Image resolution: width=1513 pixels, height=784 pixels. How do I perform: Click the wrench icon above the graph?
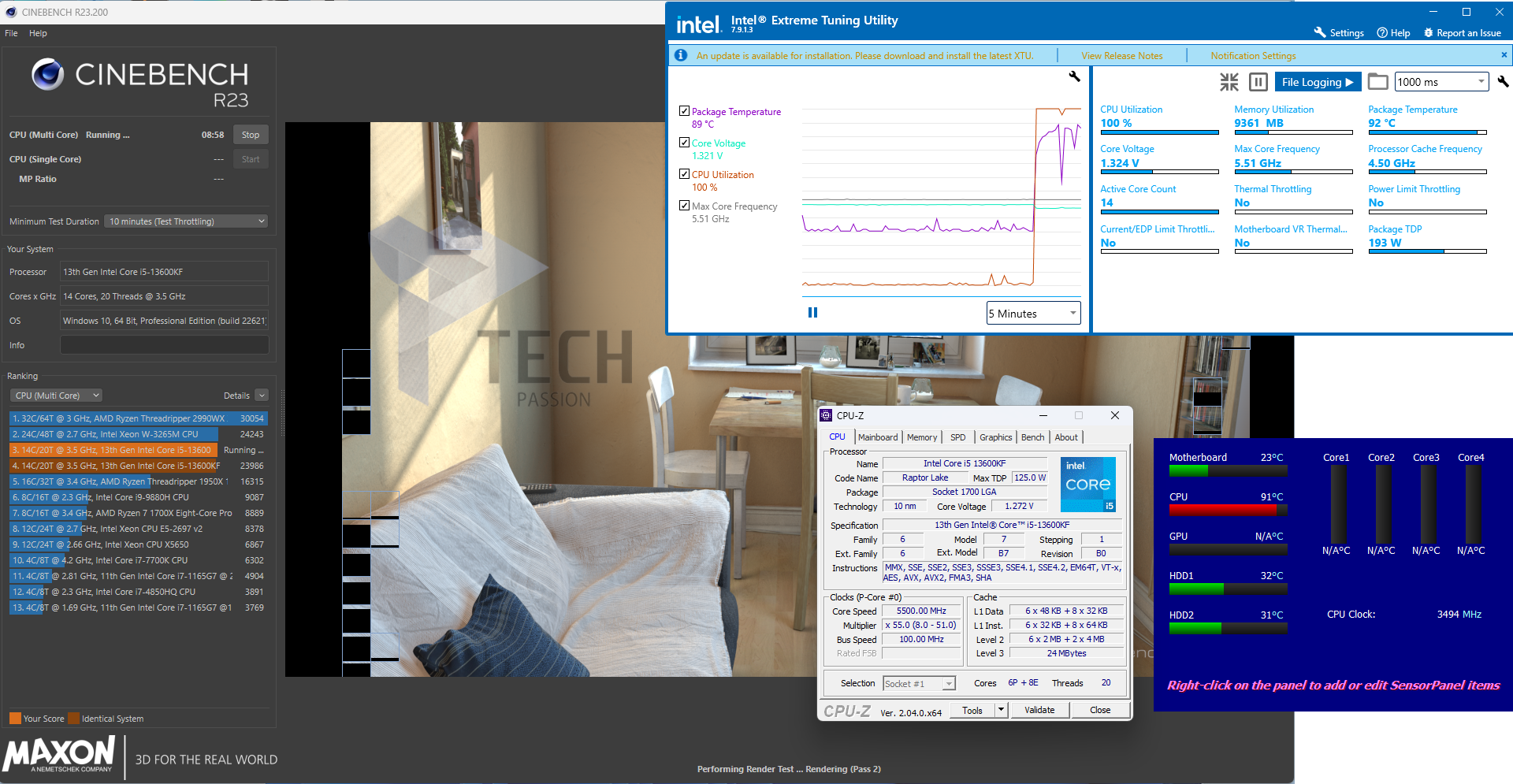(x=1074, y=76)
